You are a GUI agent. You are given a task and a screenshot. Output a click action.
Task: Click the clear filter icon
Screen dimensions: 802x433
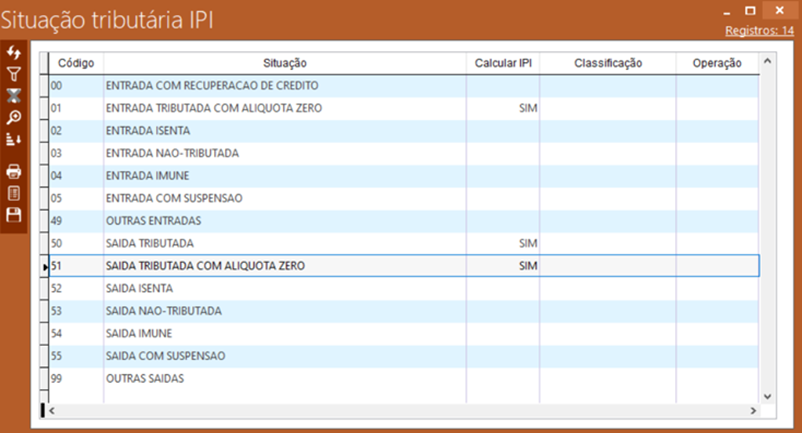pos(14,95)
